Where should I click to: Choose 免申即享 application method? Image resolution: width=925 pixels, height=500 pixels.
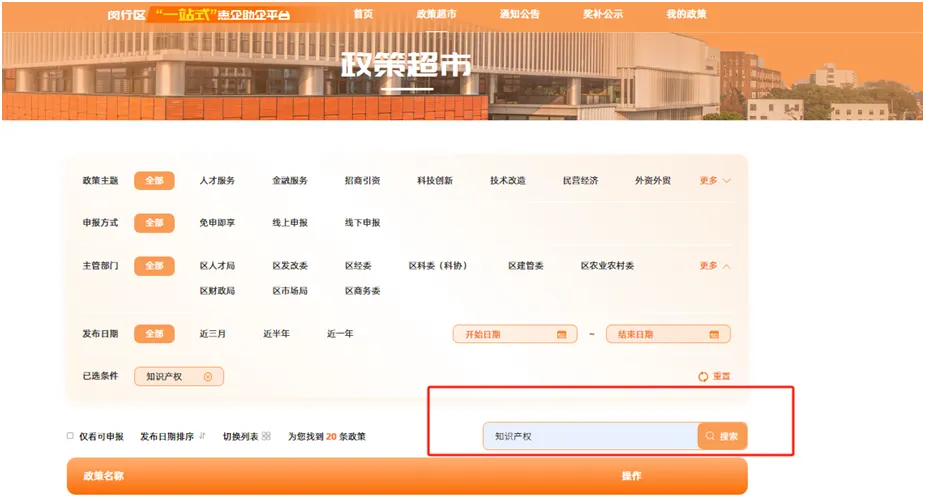pos(217,223)
